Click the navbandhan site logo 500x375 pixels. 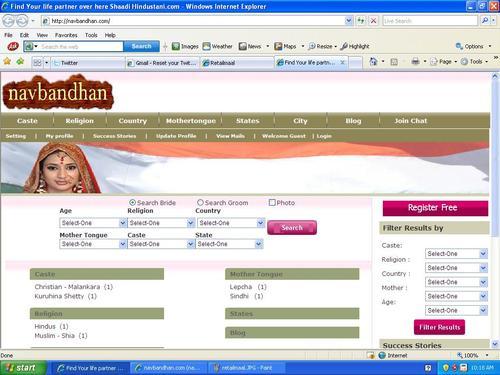pos(58,93)
